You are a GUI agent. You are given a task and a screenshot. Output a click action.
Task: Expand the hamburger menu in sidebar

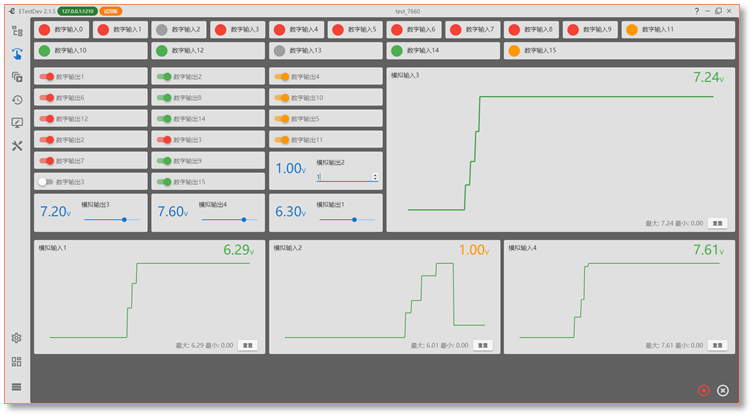tap(16, 387)
